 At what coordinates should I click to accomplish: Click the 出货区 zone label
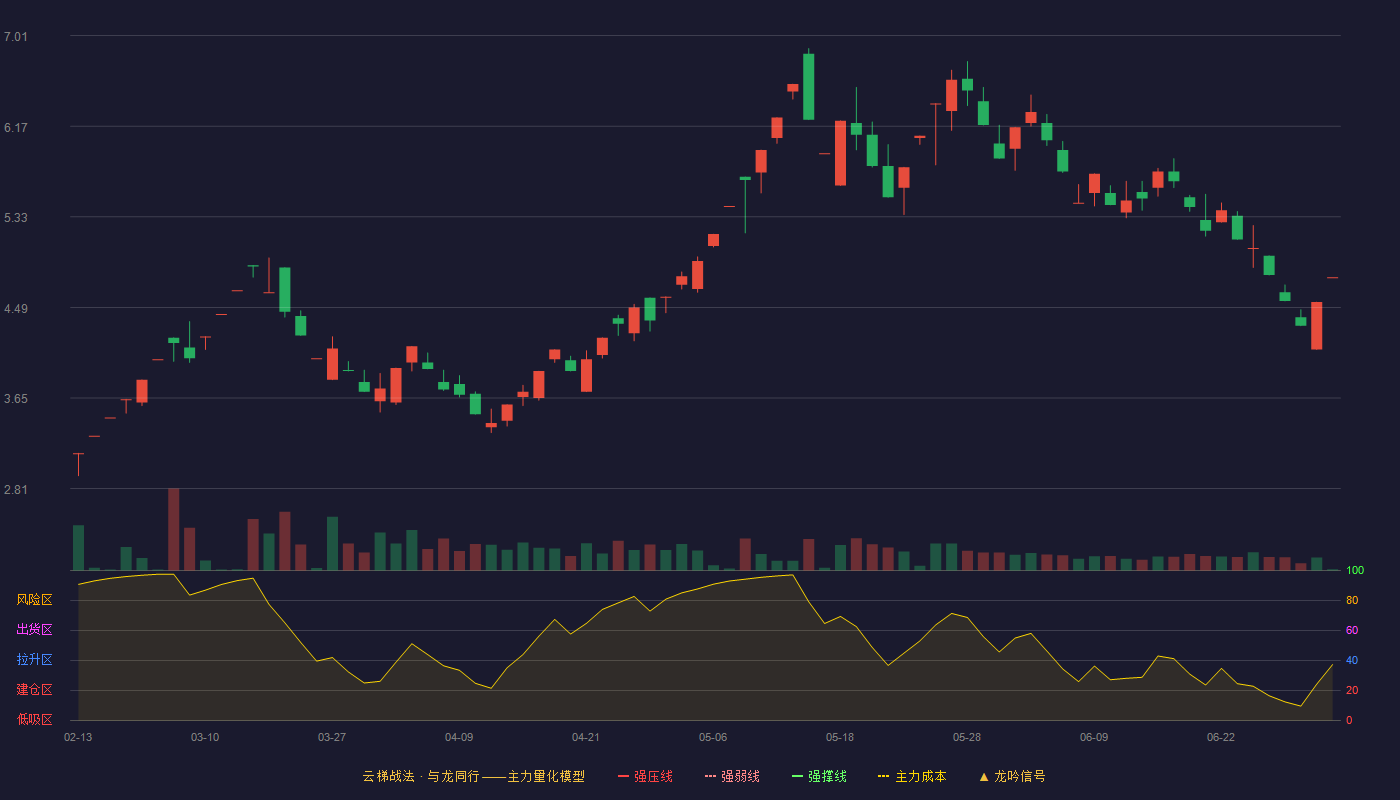34,630
